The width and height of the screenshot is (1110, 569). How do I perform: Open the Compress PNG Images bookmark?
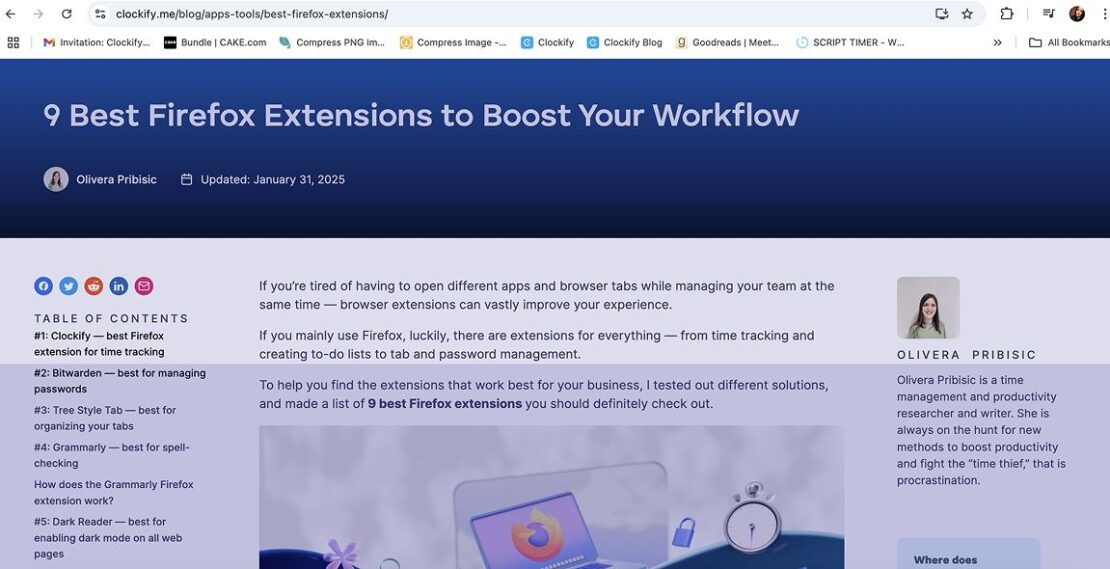pos(332,42)
